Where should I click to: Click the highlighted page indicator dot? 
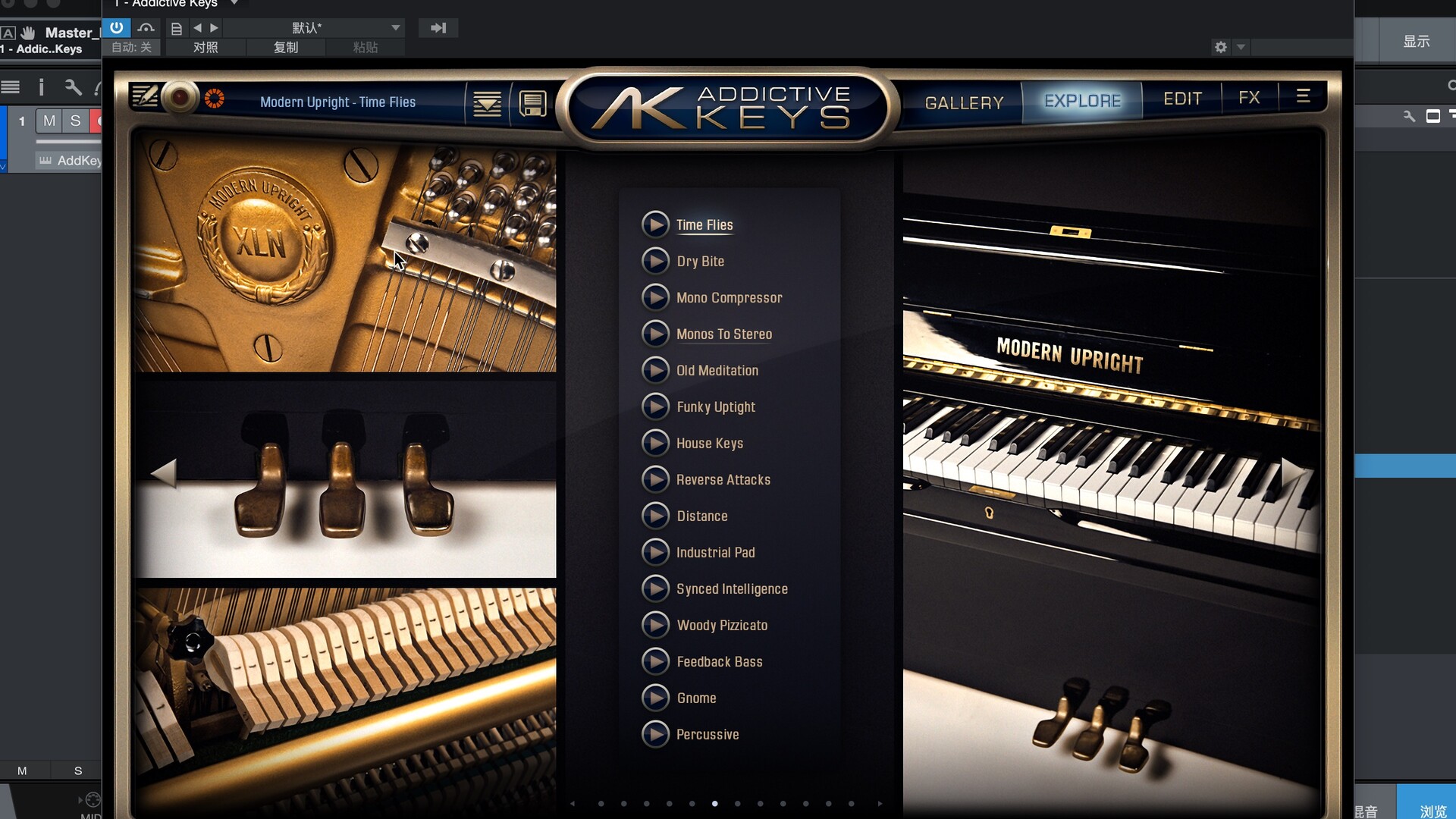click(x=714, y=803)
